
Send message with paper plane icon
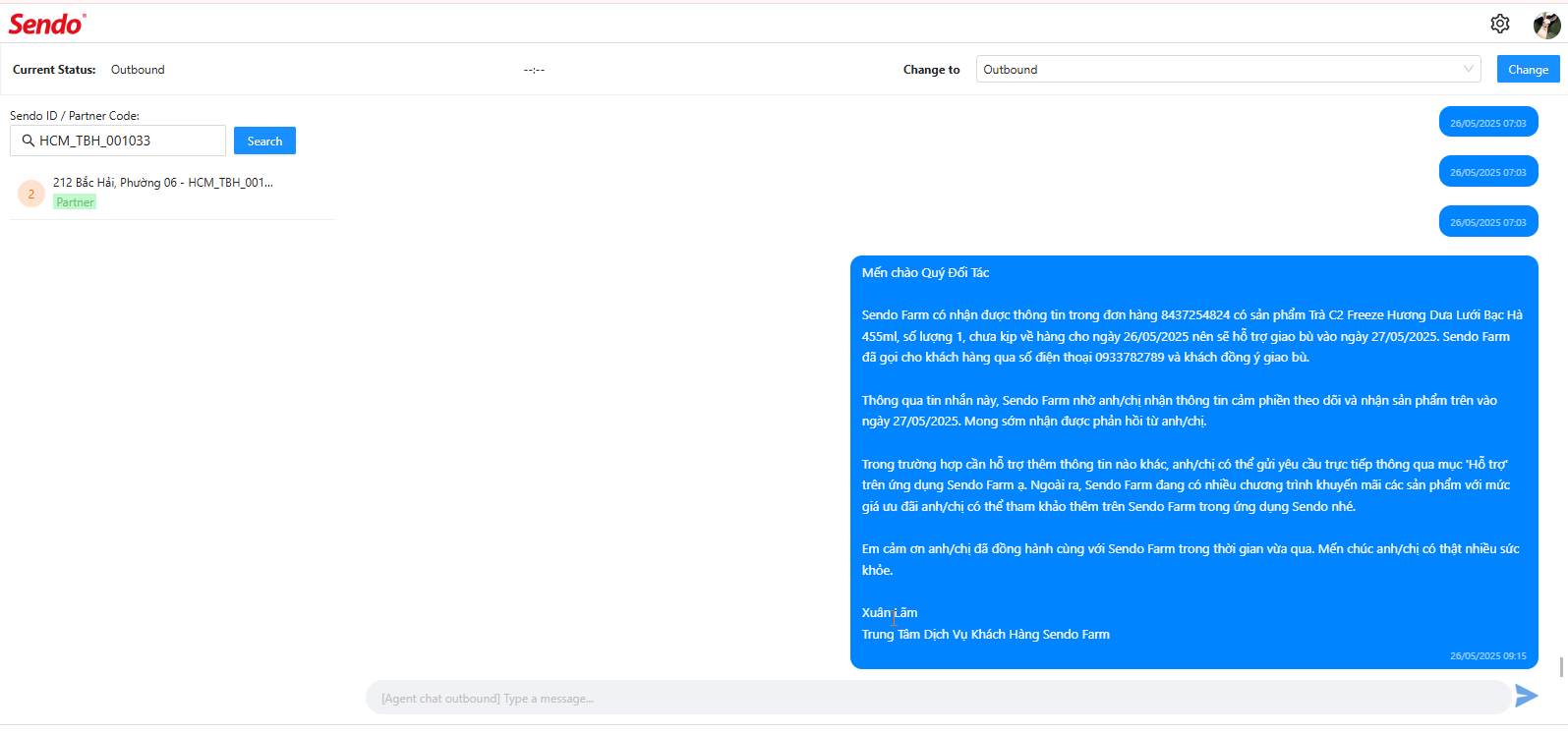[x=1527, y=696]
